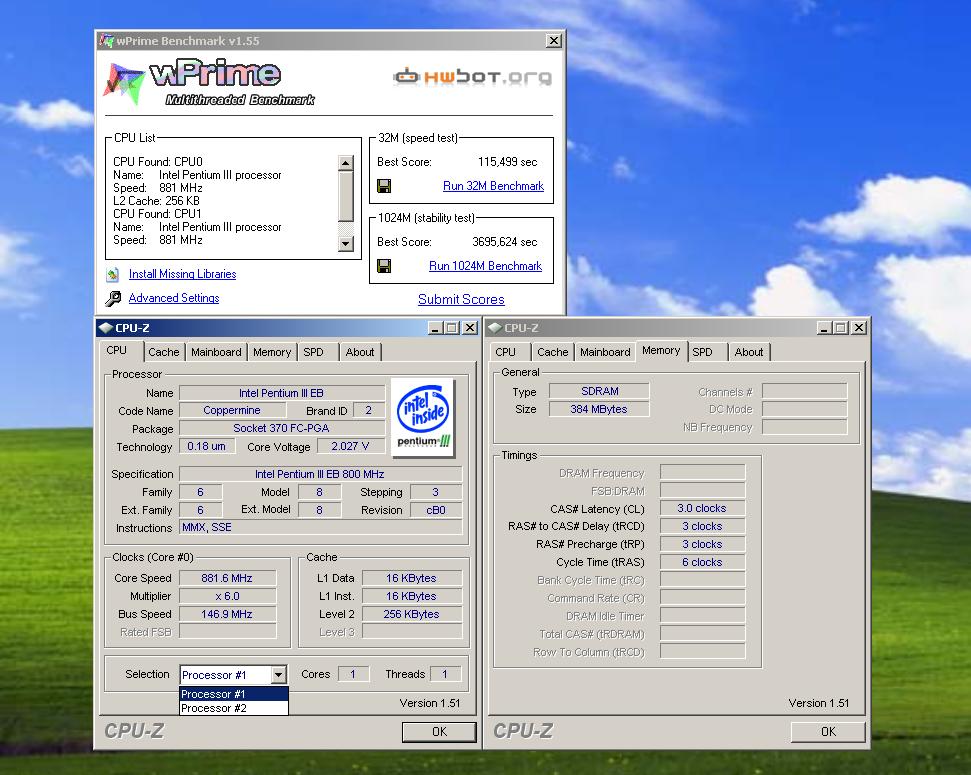Run the 32M benchmark
This screenshot has height=775, width=971.
coord(493,186)
